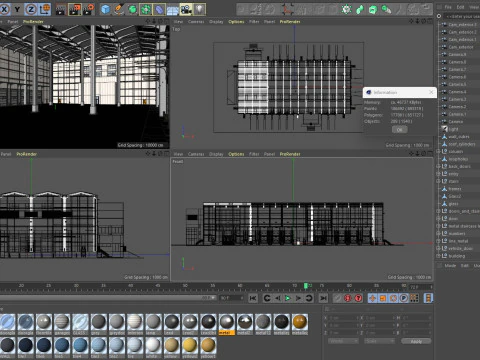This screenshot has height=360, width=480.
Task: Open ProRender menu in perspective viewport
Action: 33,21
